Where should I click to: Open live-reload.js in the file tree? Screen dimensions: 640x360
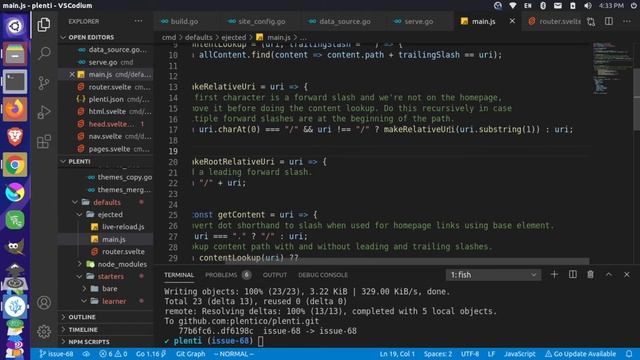123,227
